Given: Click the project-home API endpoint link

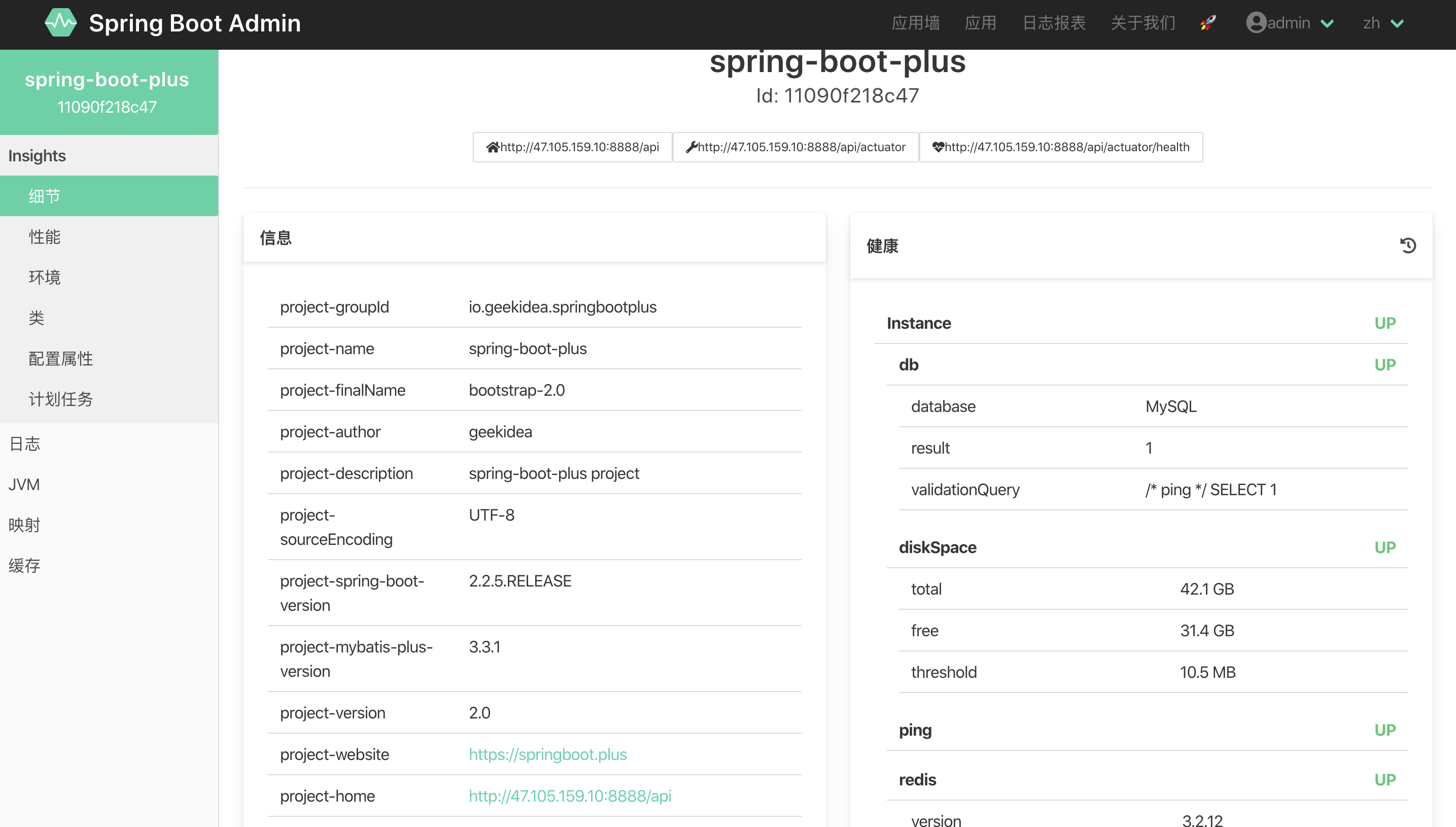Looking at the screenshot, I should [570, 795].
